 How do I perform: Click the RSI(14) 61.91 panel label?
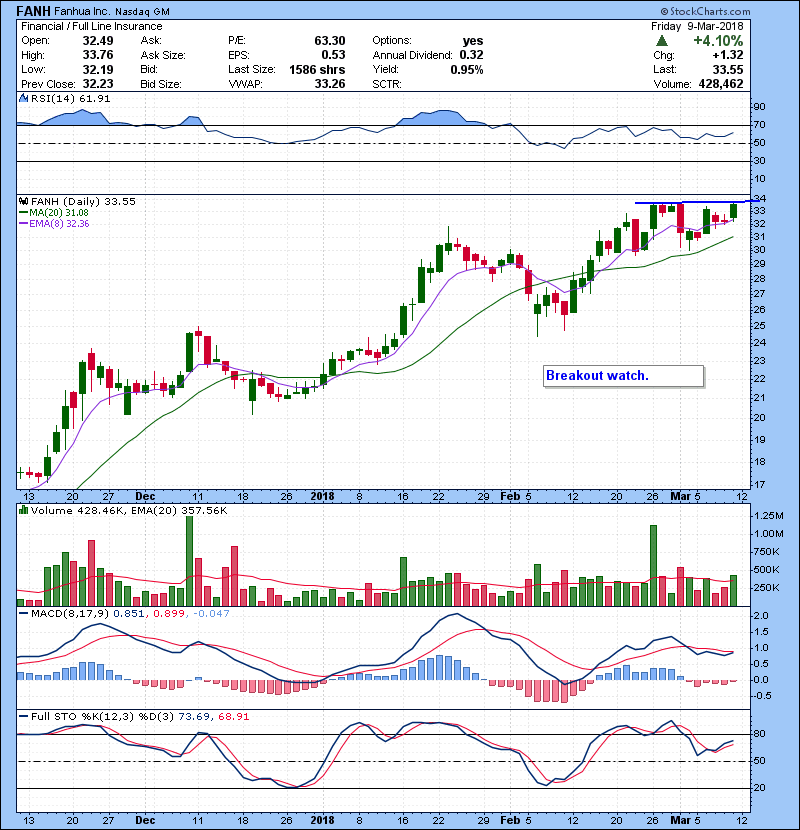point(70,98)
